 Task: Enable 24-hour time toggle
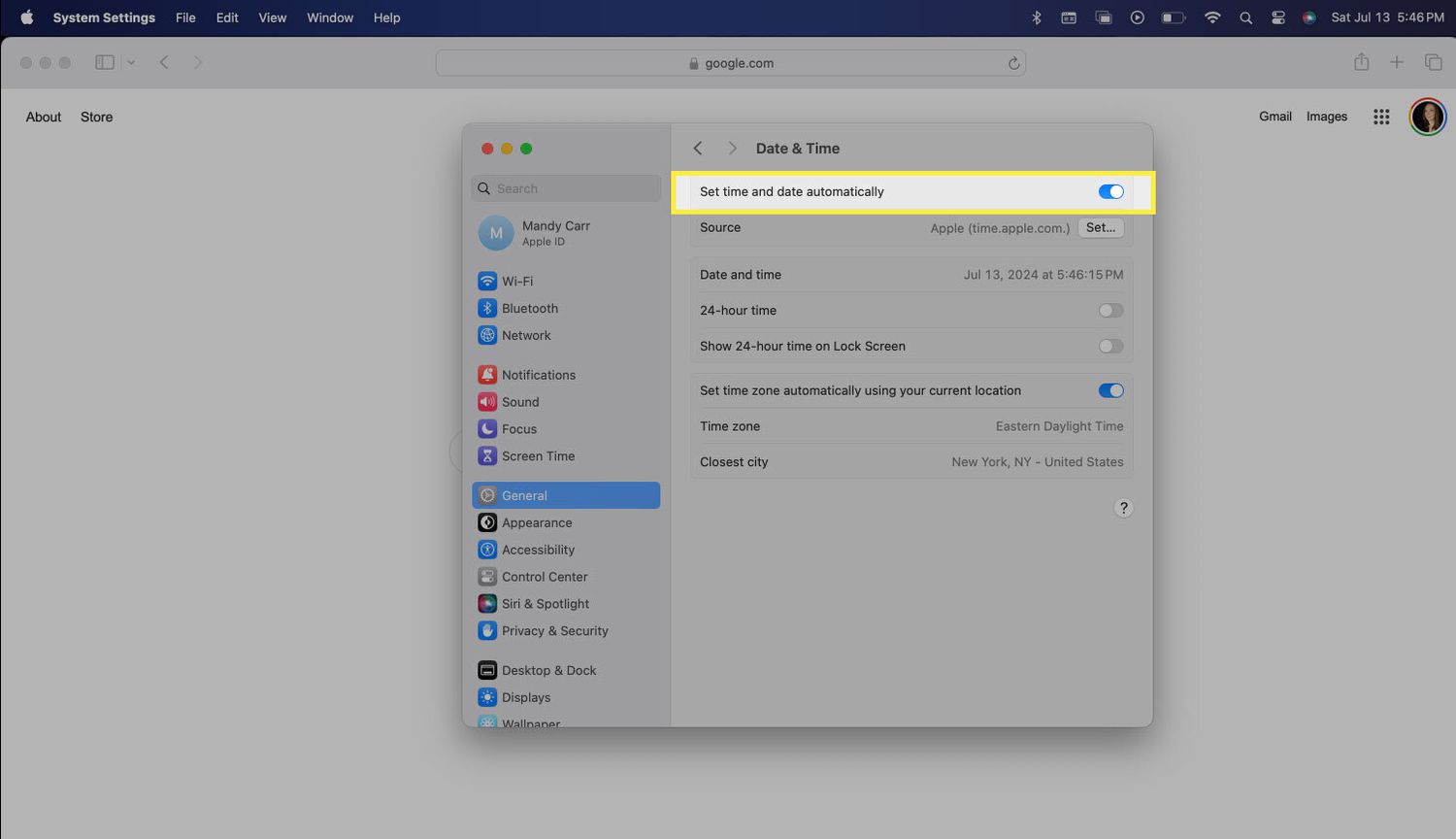coord(1110,311)
